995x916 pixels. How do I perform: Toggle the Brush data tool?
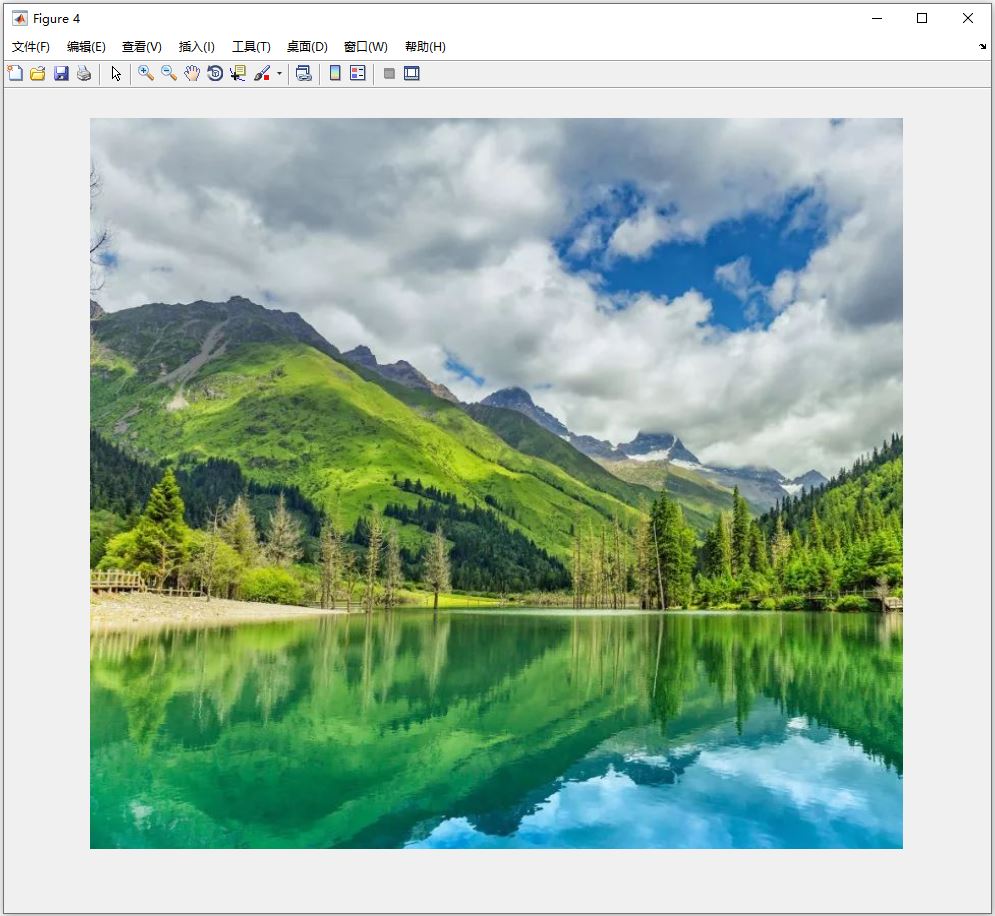[261, 74]
